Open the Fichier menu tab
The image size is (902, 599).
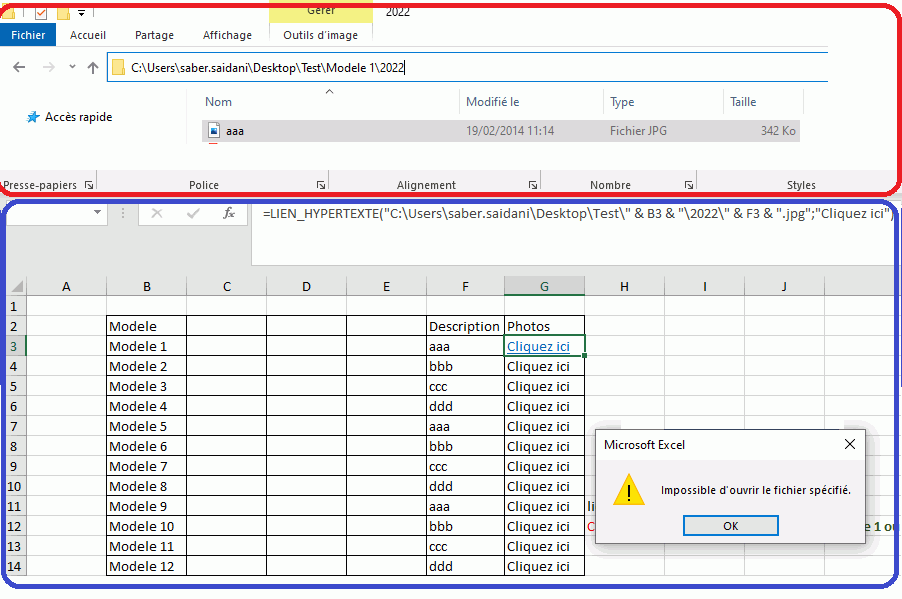28,35
